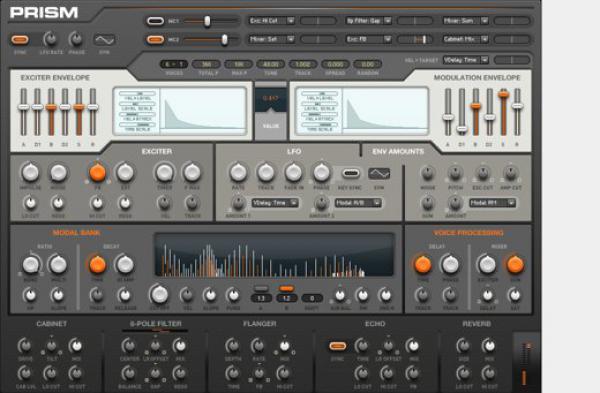Viewport: 600px width, 393px height.
Task: Click the Modal Bank partials spectrum display
Action: [274, 254]
